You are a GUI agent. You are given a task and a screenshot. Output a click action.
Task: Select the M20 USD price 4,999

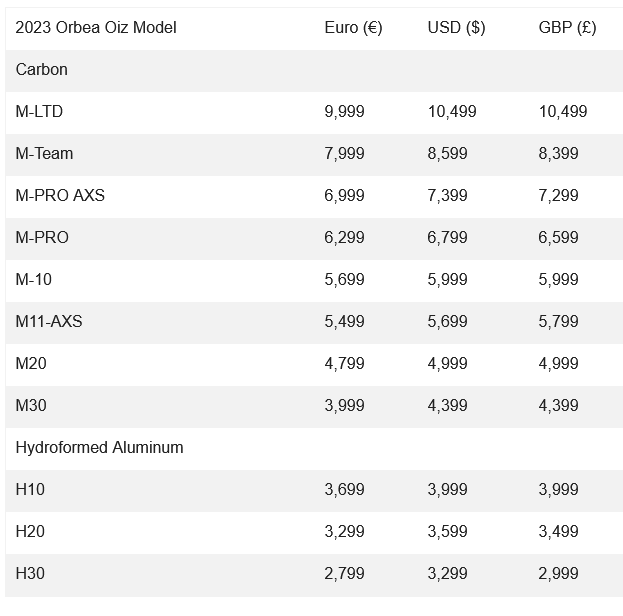447,364
